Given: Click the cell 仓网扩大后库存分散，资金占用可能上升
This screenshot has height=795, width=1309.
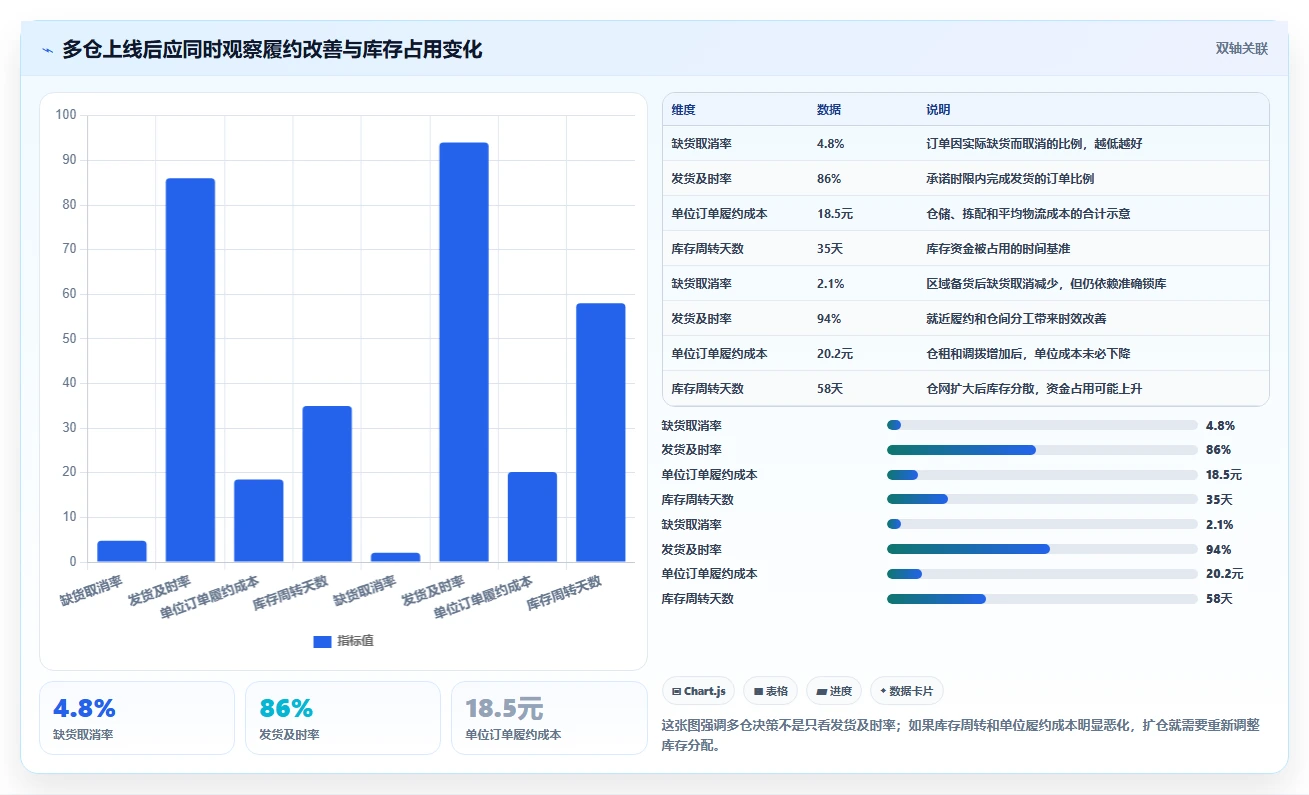Looking at the screenshot, I should (1035, 389).
